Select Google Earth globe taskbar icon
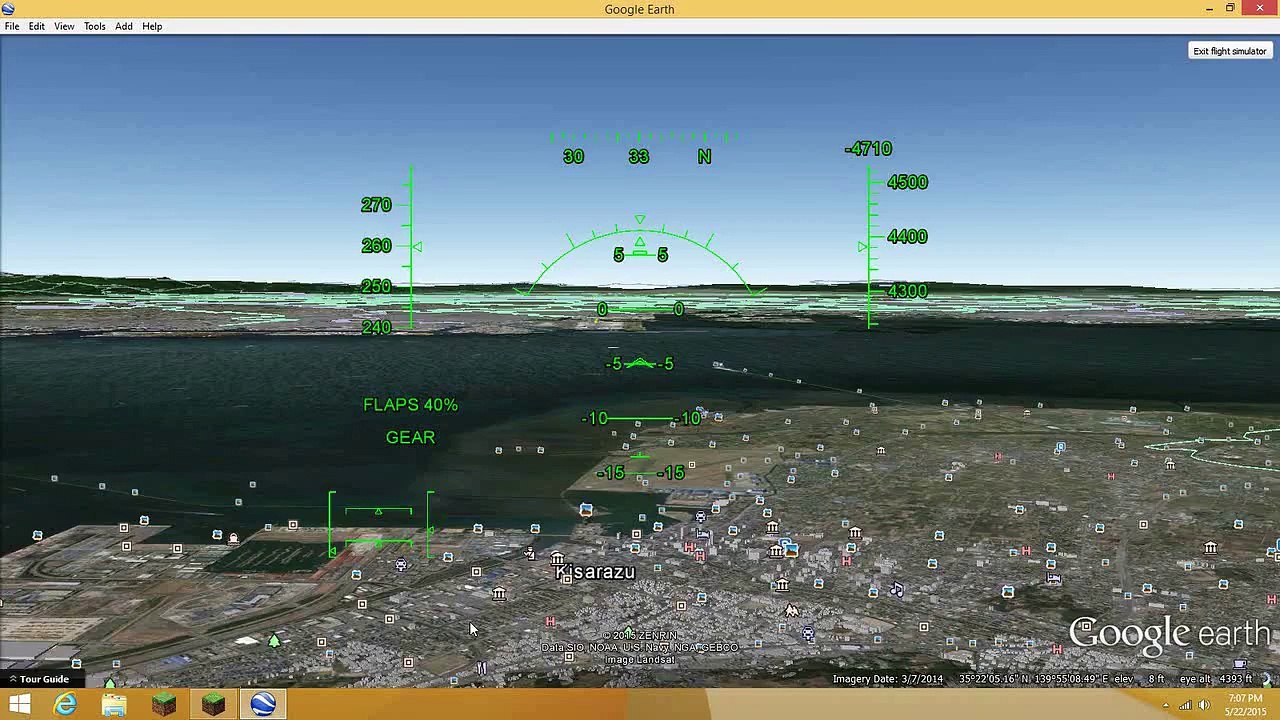The height and width of the screenshot is (720, 1280). 263,705
